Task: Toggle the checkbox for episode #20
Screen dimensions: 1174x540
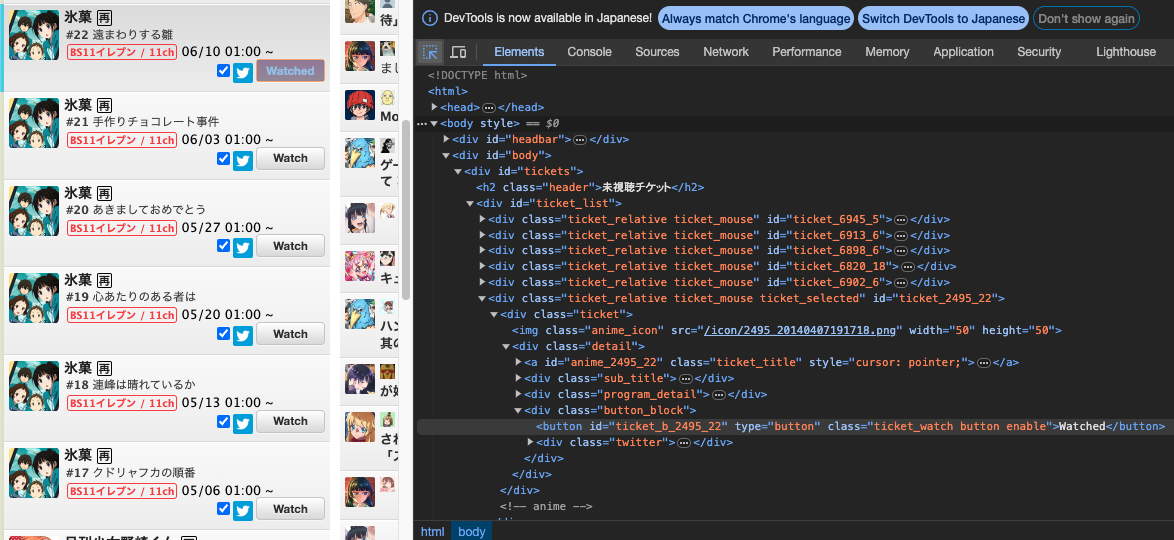Action: point(223,246)
